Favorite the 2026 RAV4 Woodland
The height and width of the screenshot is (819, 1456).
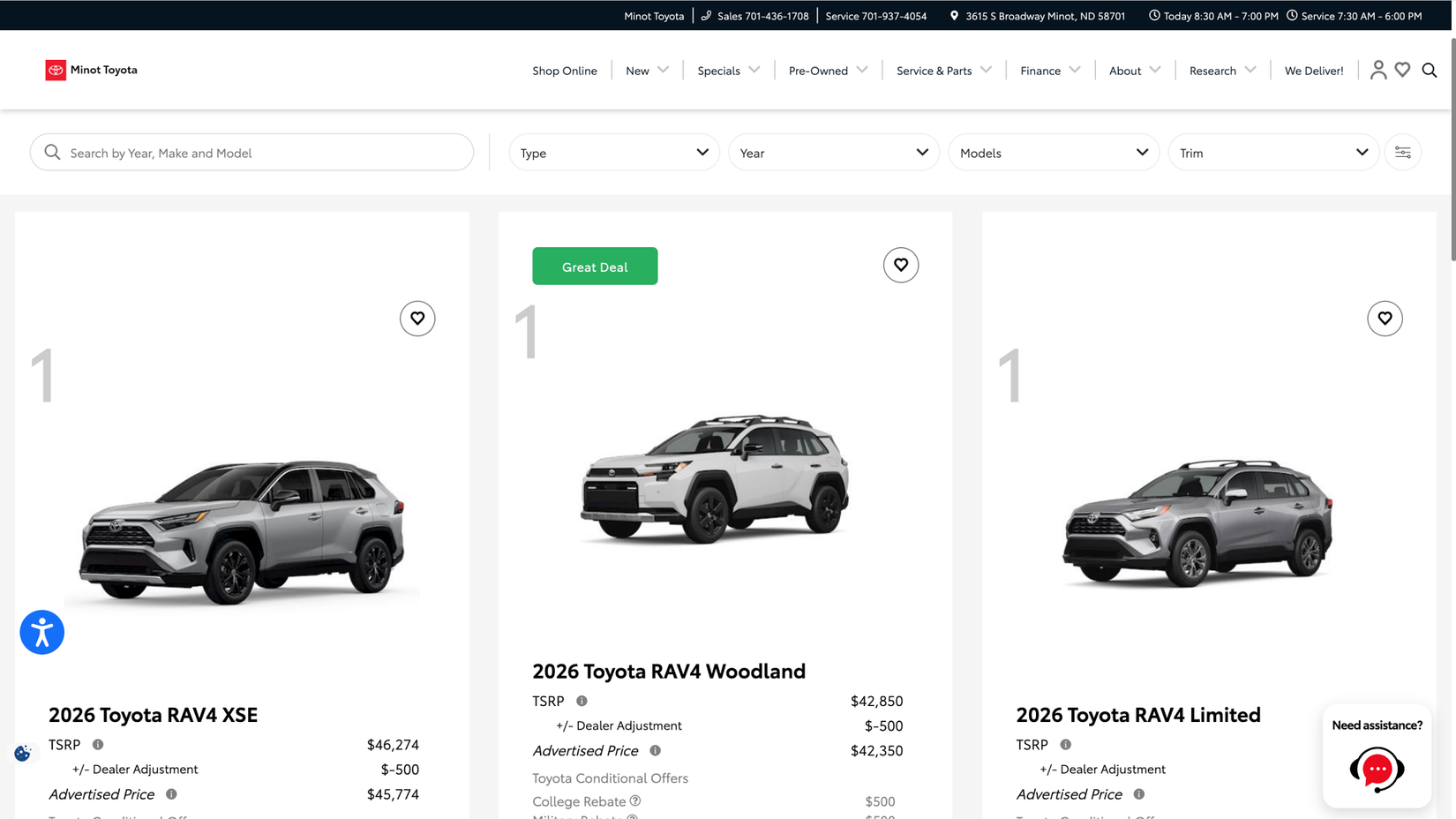(x=901, y=265)
